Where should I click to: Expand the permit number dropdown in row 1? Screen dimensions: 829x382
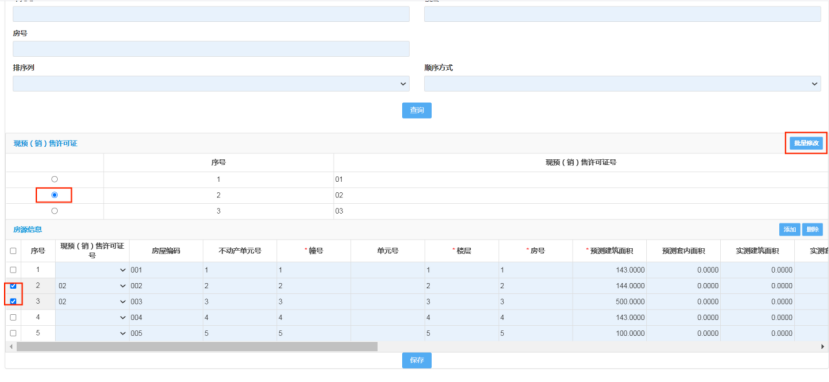point(92,270)
